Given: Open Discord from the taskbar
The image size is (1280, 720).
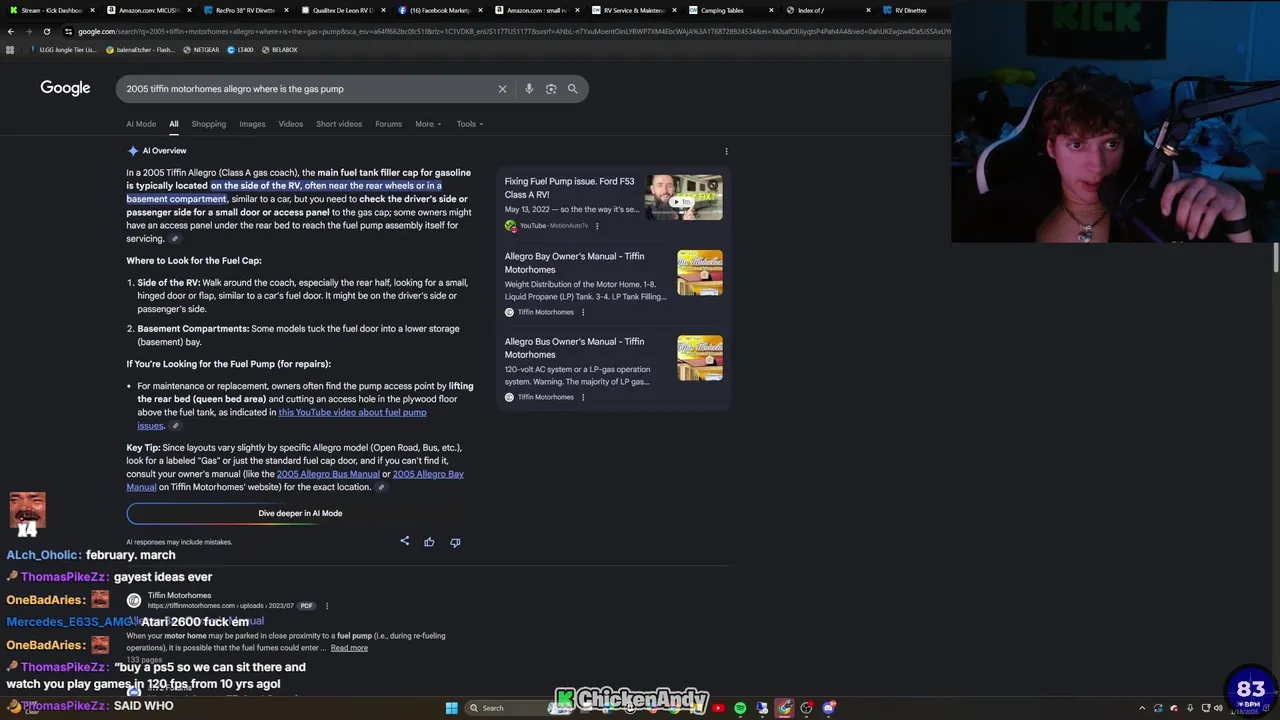Looking at the screenshot, I should (829, 708).
